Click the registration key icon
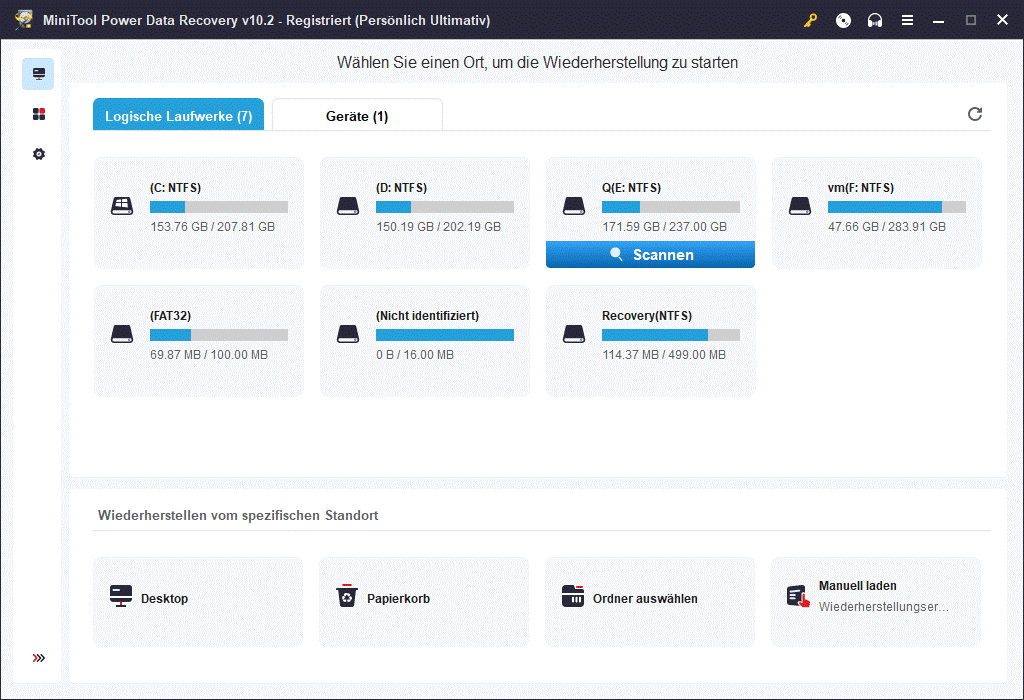 (x=810, y=20)
